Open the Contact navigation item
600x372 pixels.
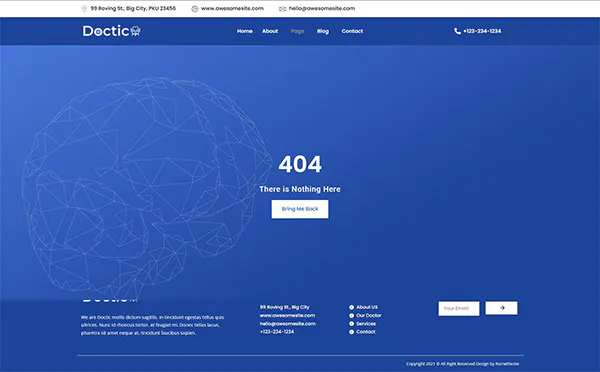point(352,31)
